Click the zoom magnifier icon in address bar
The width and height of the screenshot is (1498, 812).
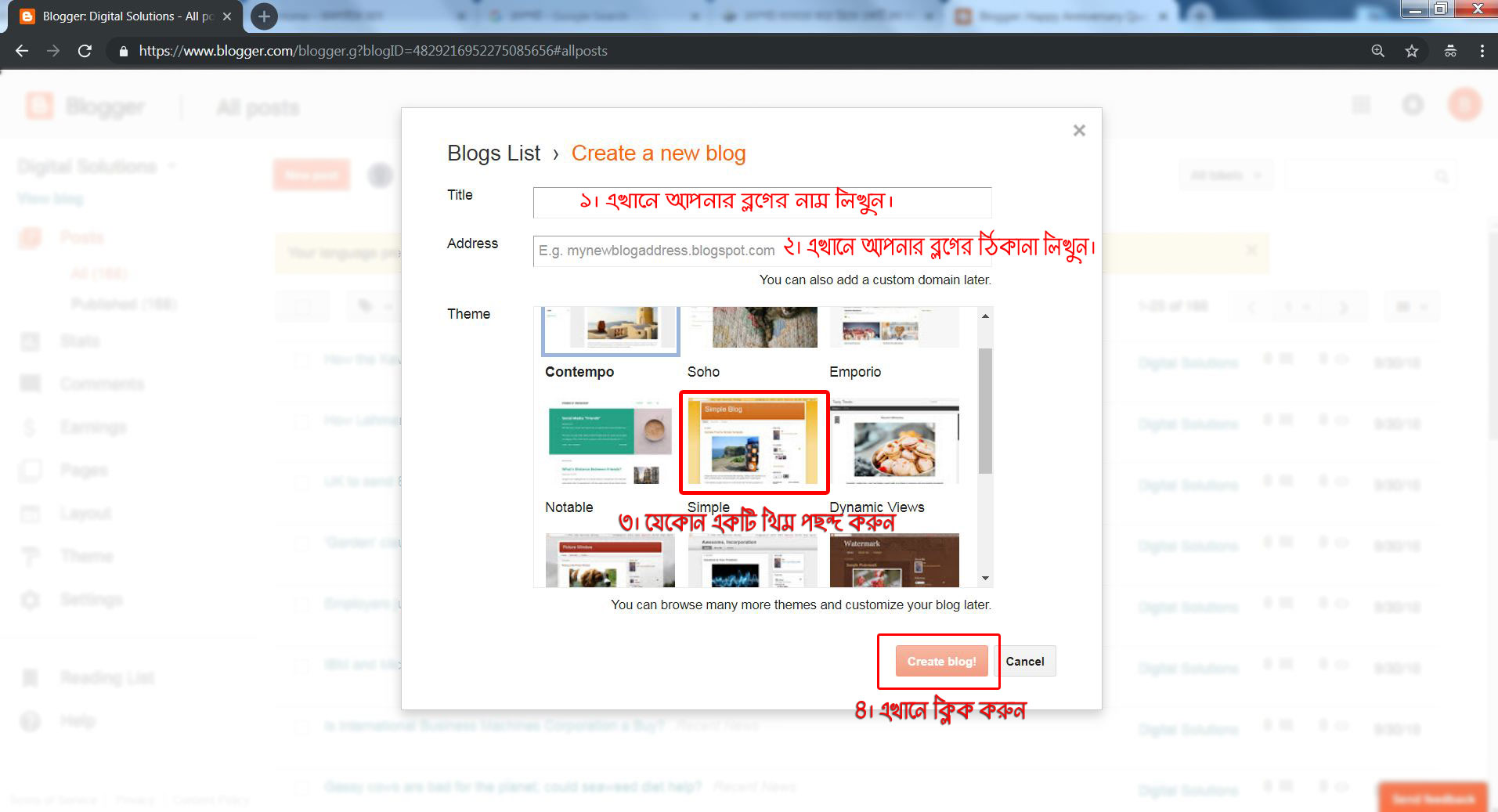point(1377,51)
